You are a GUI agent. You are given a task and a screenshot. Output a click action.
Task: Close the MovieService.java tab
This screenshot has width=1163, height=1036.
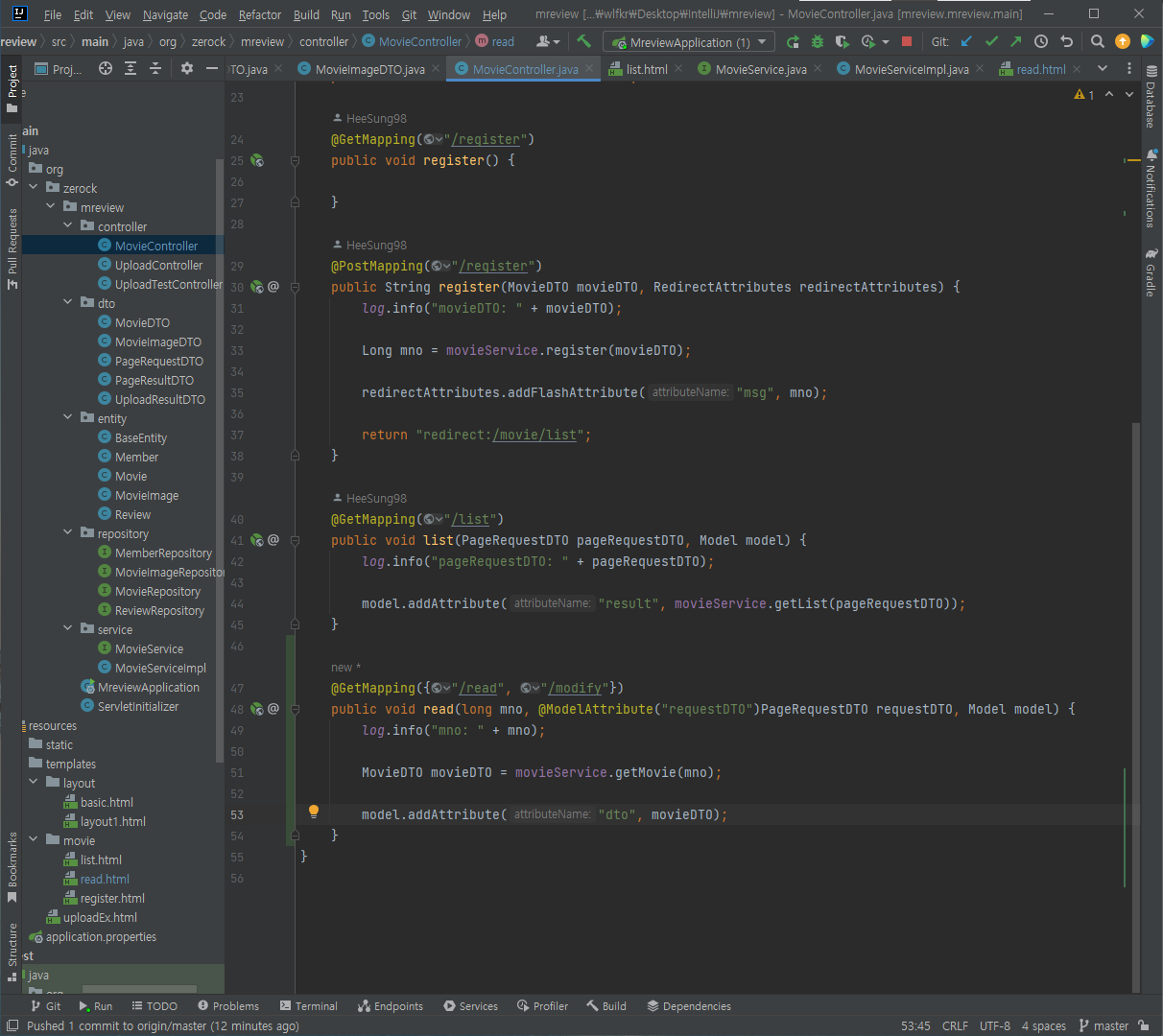coord(818,68)
